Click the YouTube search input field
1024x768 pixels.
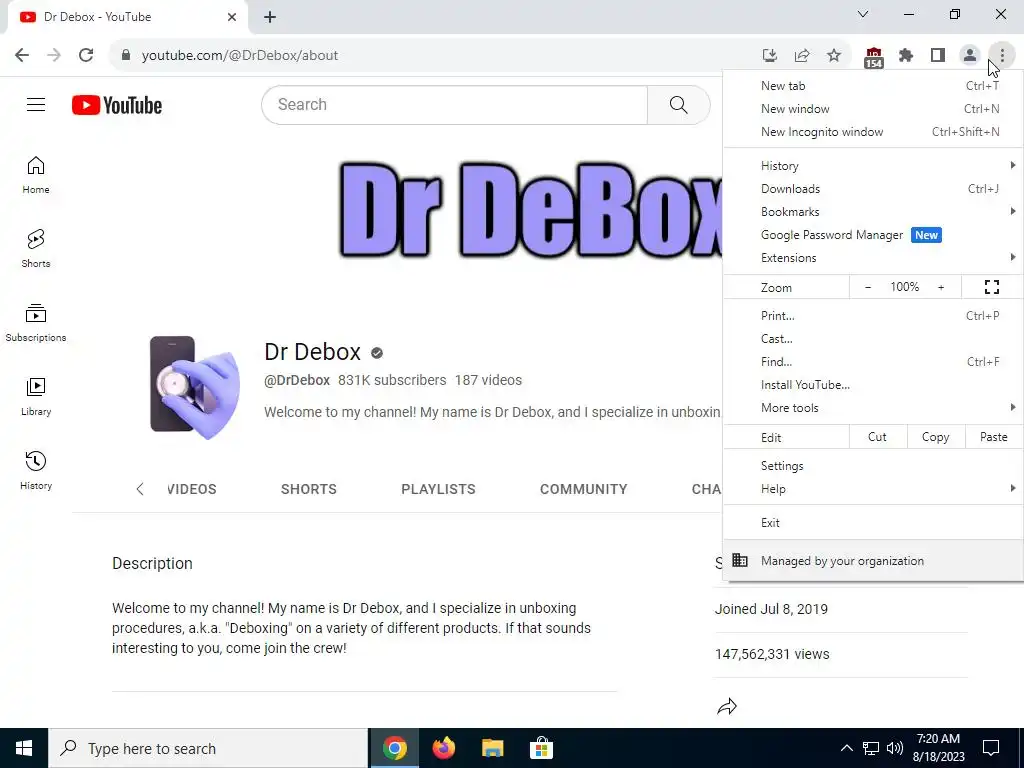coord(455,104)
